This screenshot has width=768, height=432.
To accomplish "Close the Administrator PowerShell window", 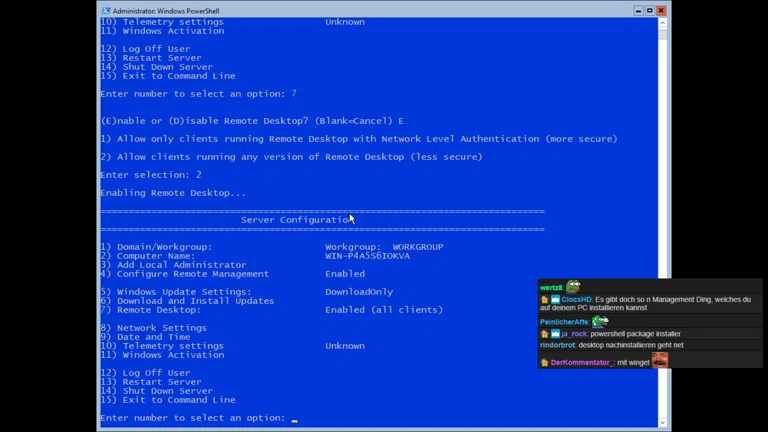I will [661, 10].
